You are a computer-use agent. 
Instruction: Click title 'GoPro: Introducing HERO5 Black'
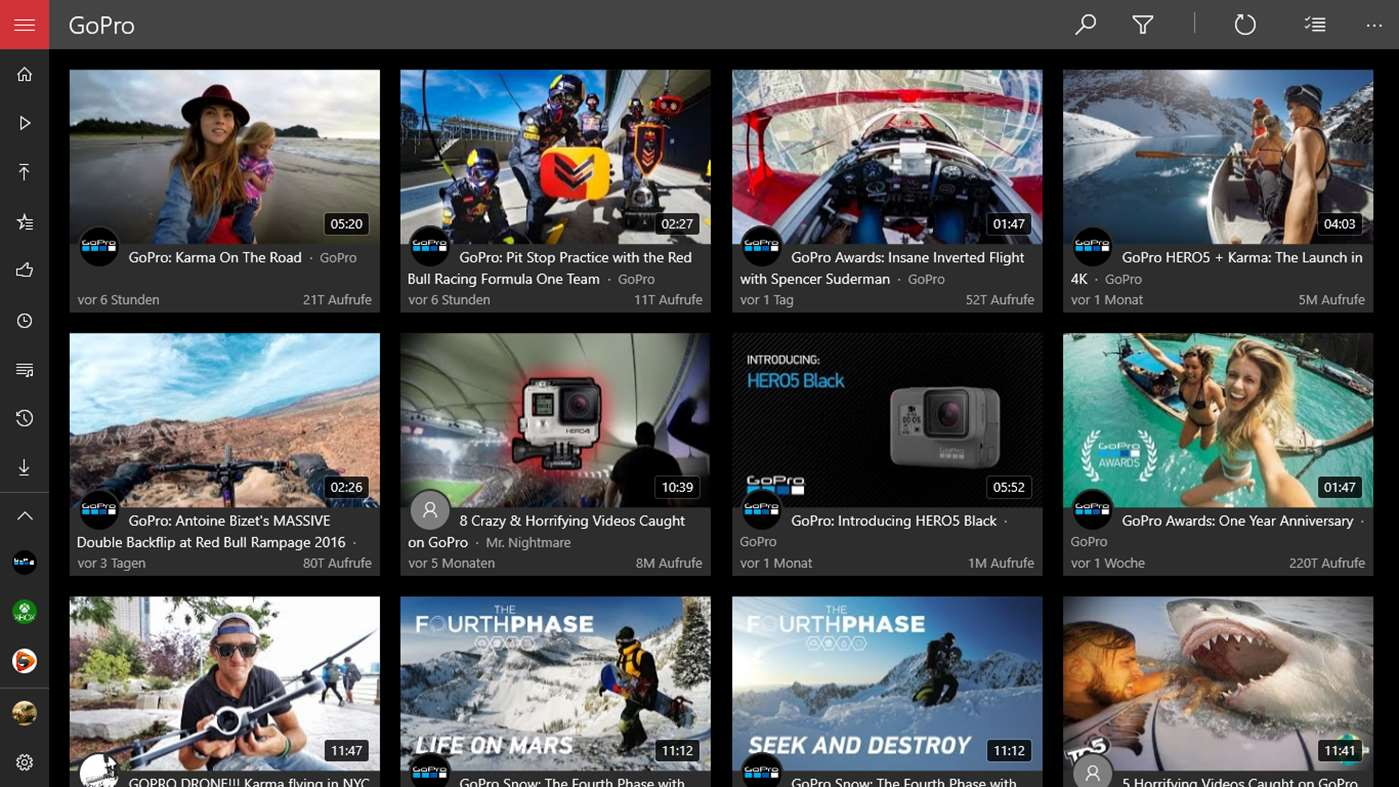coord(894,521)
